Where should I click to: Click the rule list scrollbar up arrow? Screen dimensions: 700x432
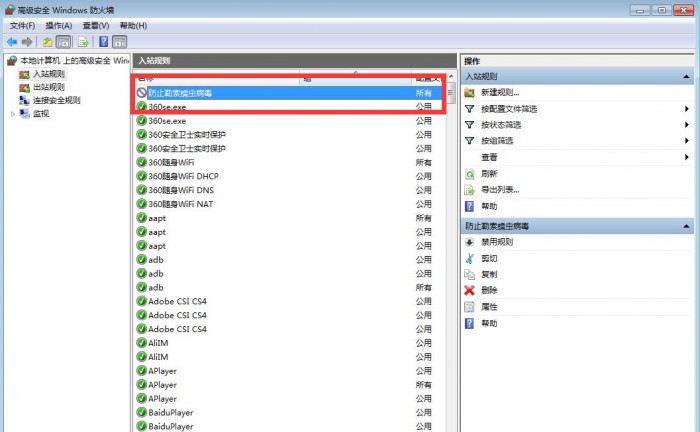coord(450,76)
